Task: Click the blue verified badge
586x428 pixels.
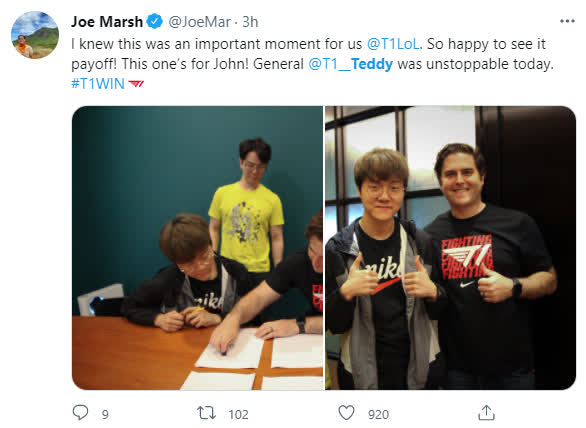Action: [x=154, y=21]
